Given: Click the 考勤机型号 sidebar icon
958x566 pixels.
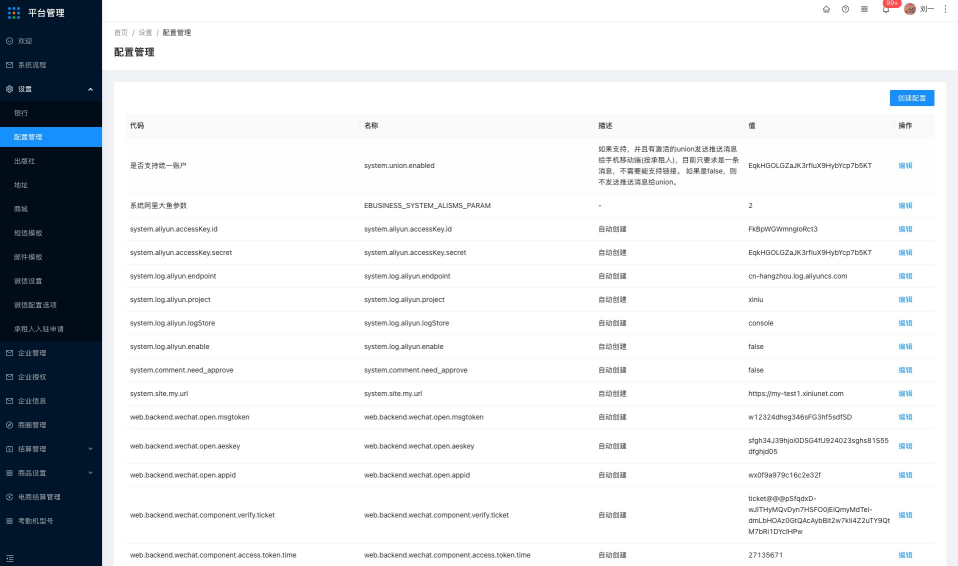Looking at the screenshot, I should [9, 521].
